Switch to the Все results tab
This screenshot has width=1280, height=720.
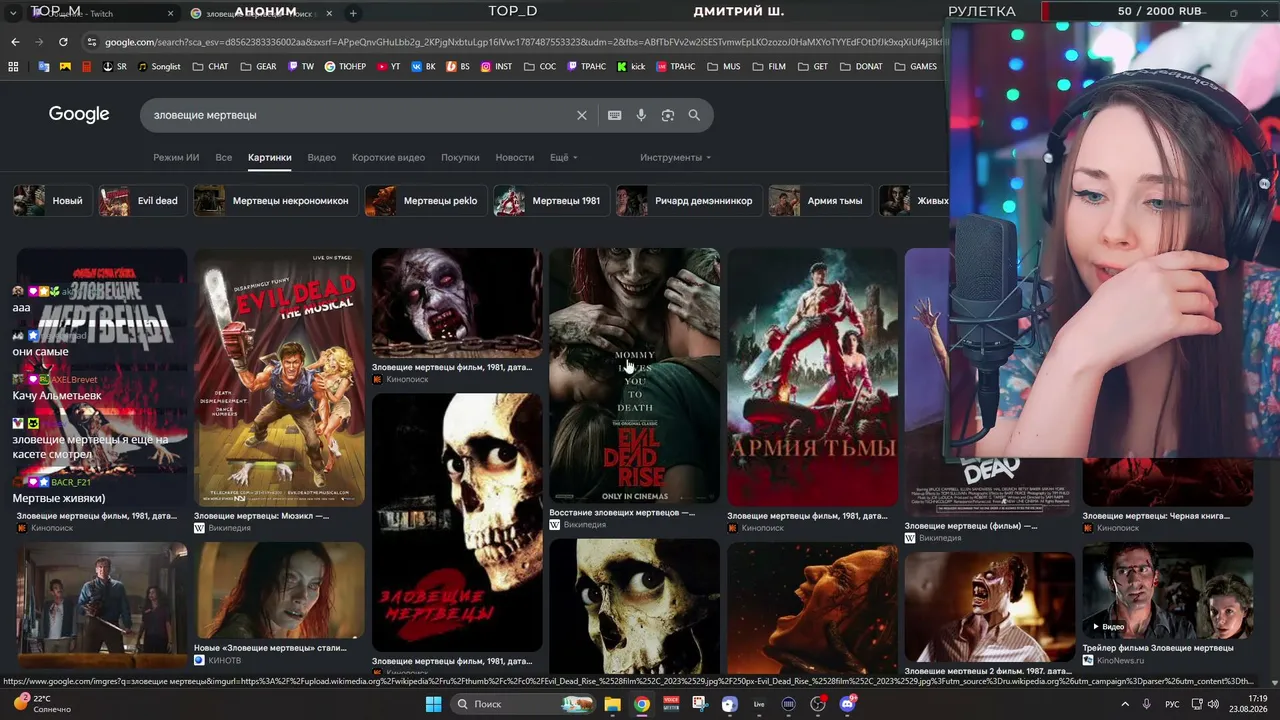point(224,158)
